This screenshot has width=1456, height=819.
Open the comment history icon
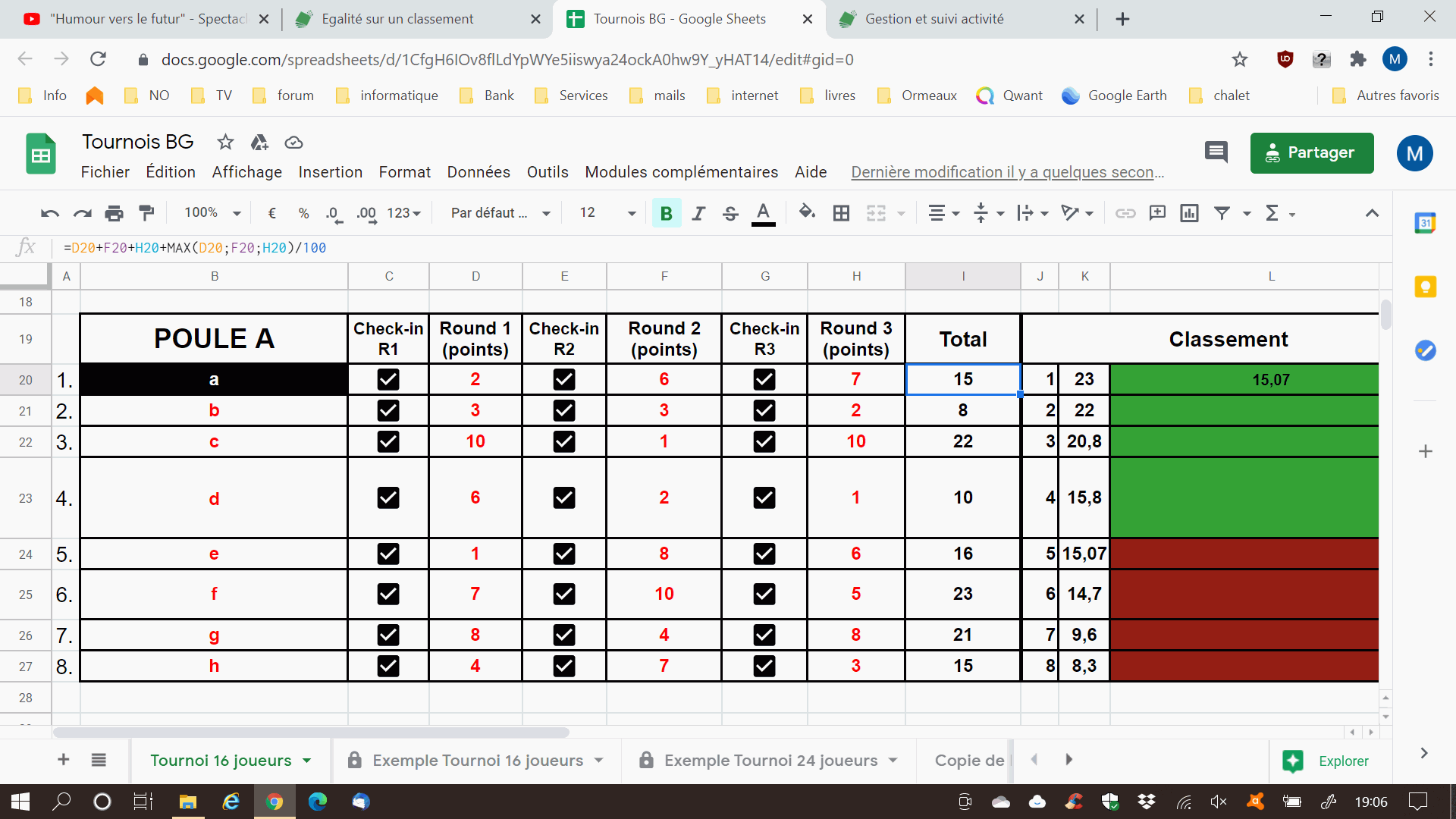pyautogui.click(x=1216, y=152)
